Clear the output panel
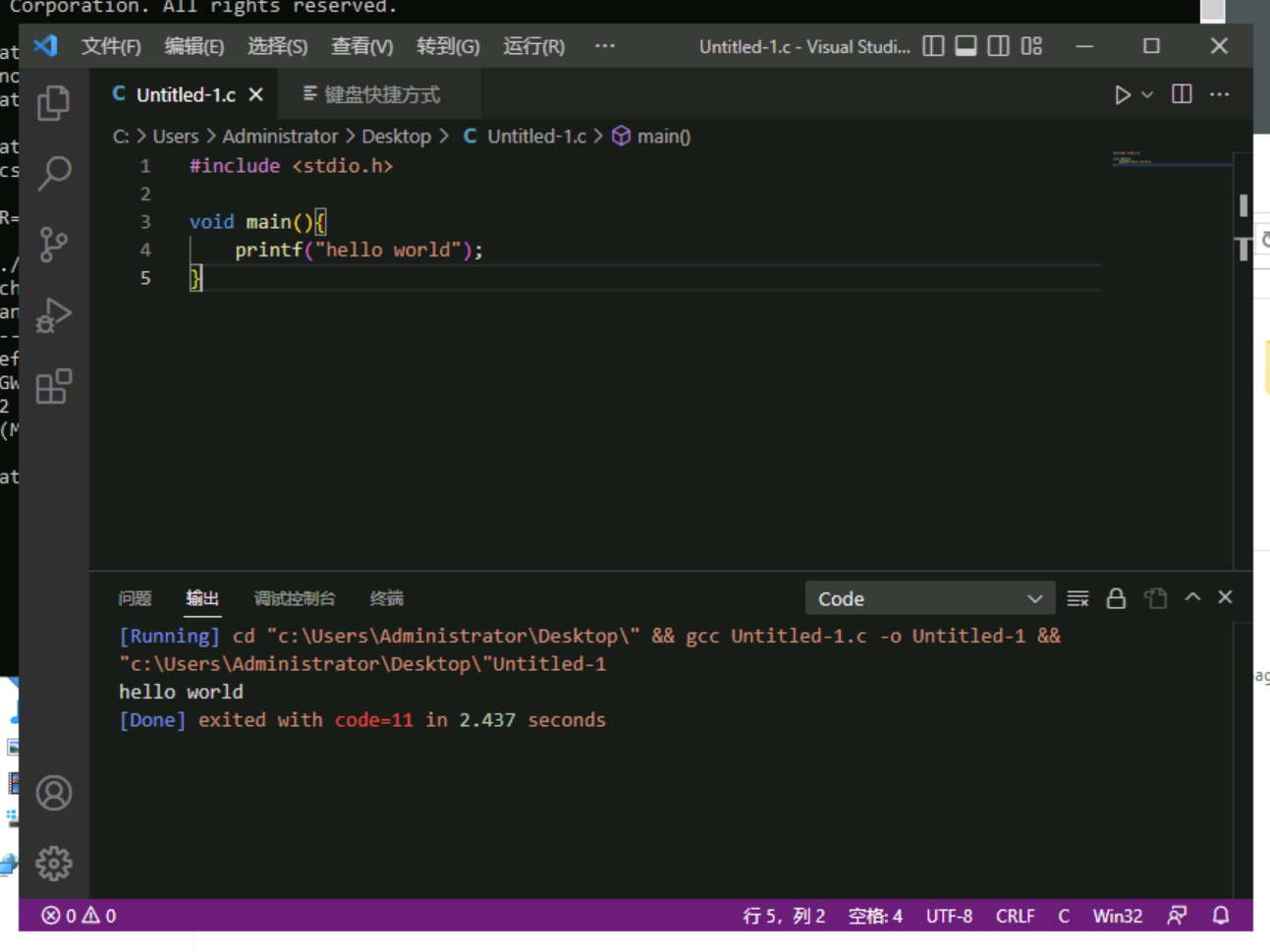1270x952 pixels. [x=1077, y=598]
